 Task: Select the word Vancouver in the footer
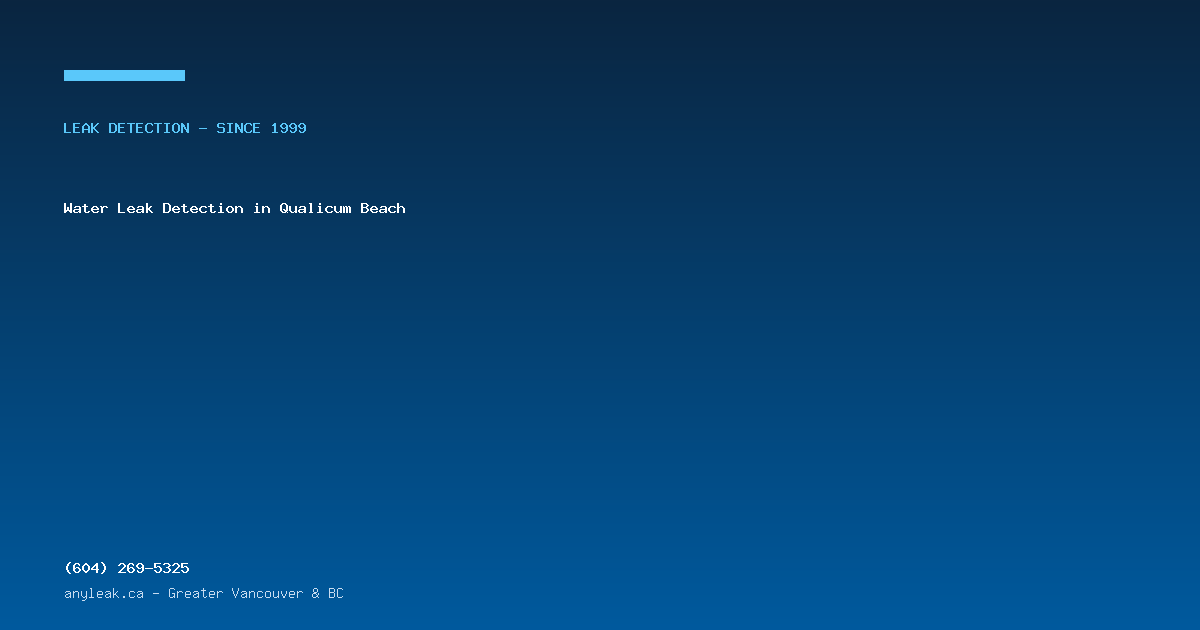point(267,593)
